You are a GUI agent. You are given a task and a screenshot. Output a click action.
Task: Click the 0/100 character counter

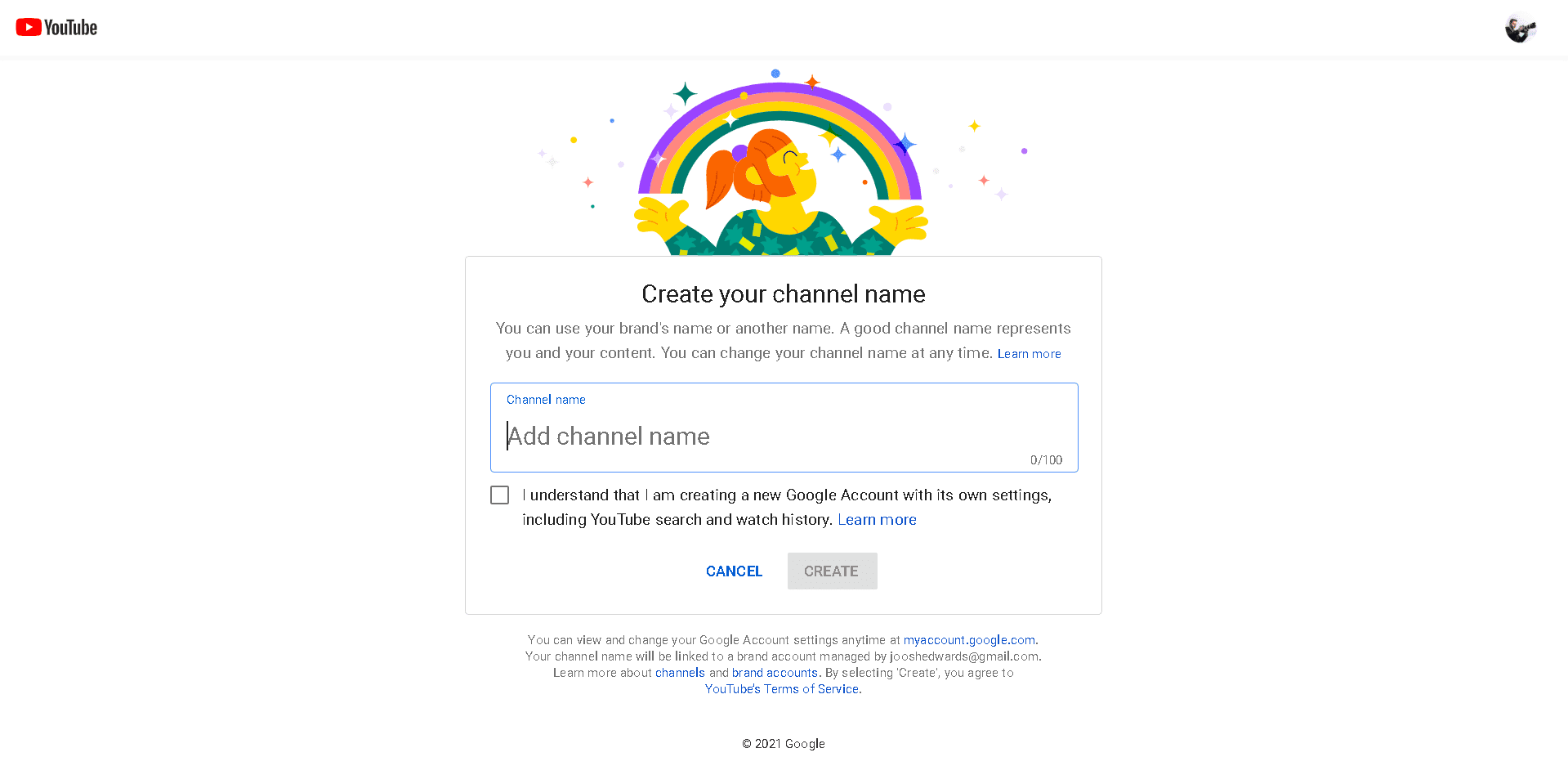1047,459
